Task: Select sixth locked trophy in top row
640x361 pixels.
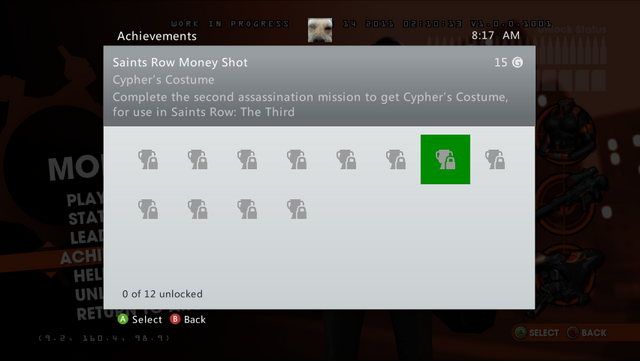Action: pos(396,159)
